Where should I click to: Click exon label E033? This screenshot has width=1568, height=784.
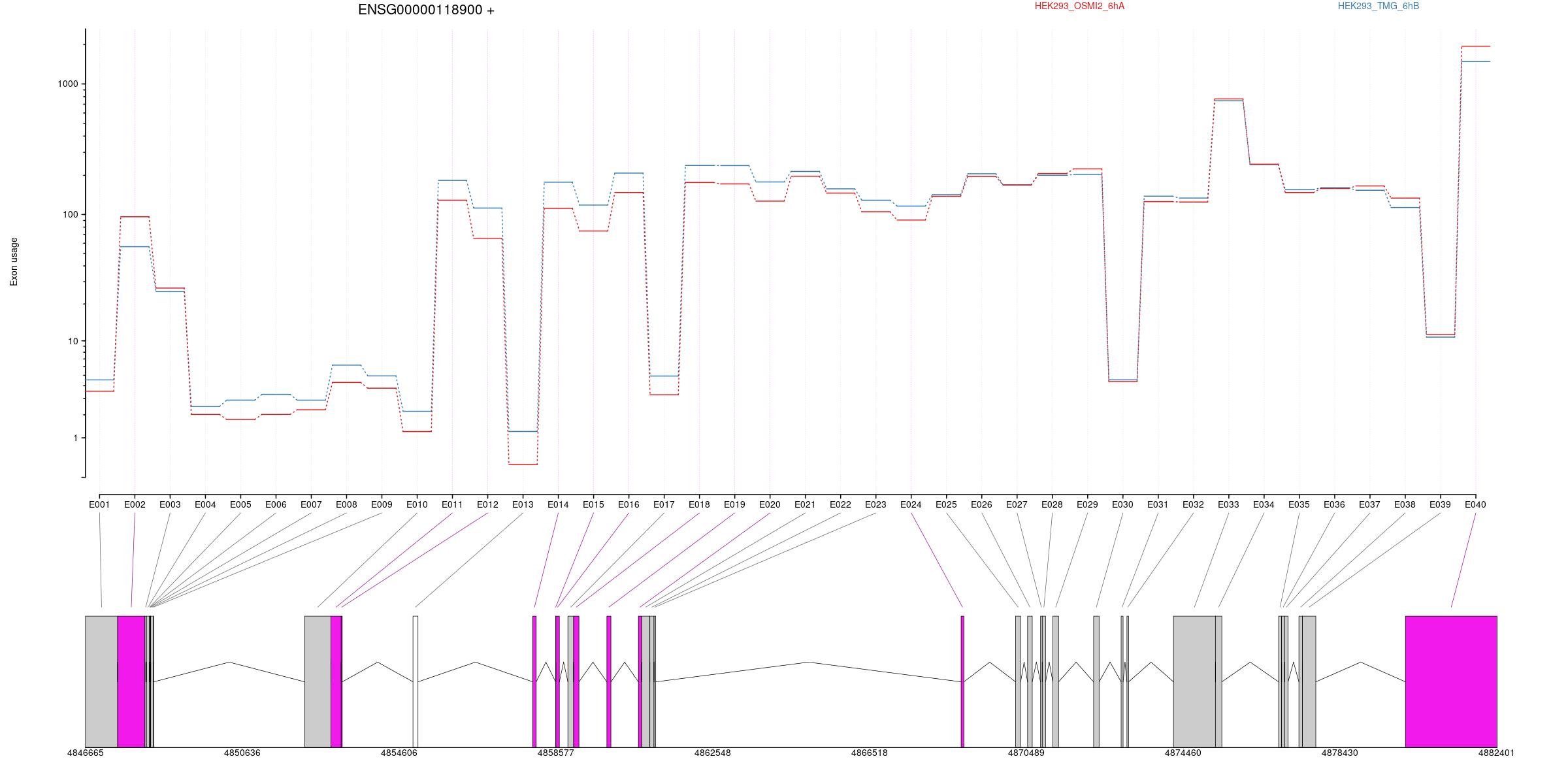tap(1228, 504)
